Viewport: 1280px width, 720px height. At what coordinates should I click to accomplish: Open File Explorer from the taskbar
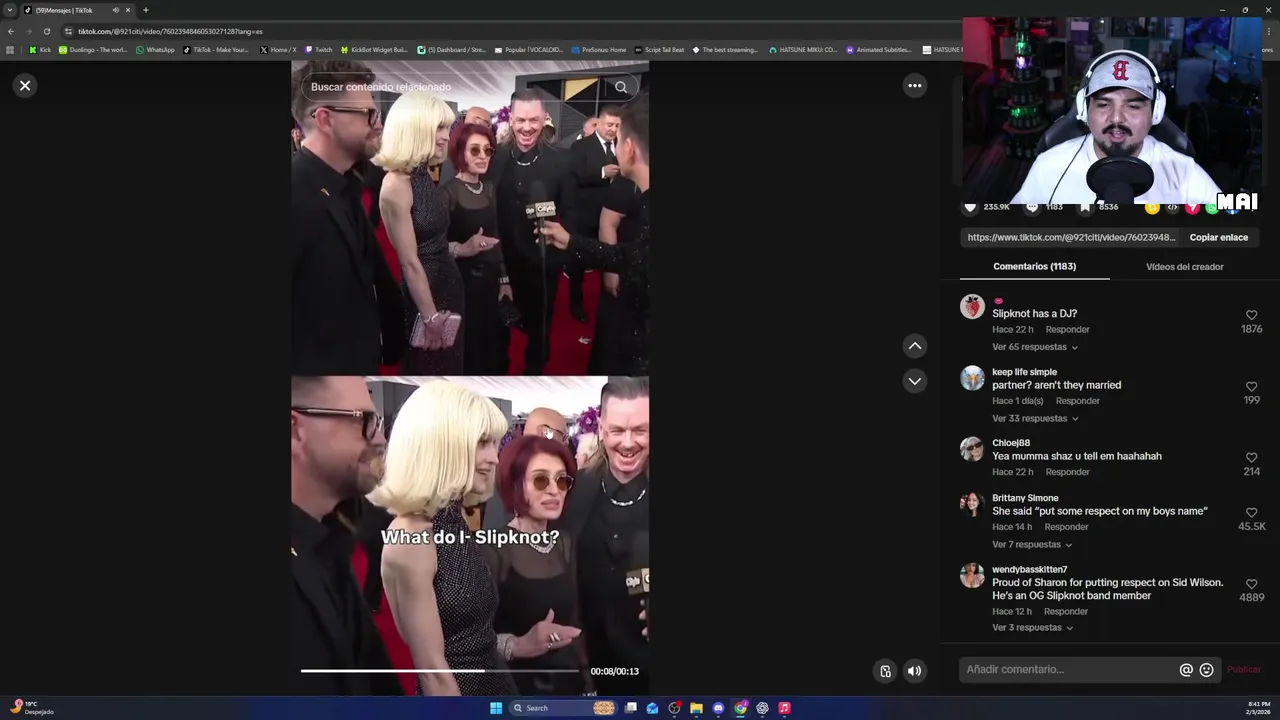coord(696,708)
